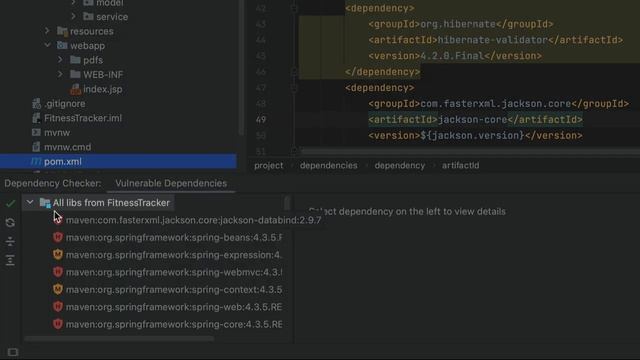Collapse the webapp folder

tap(47, 45)
